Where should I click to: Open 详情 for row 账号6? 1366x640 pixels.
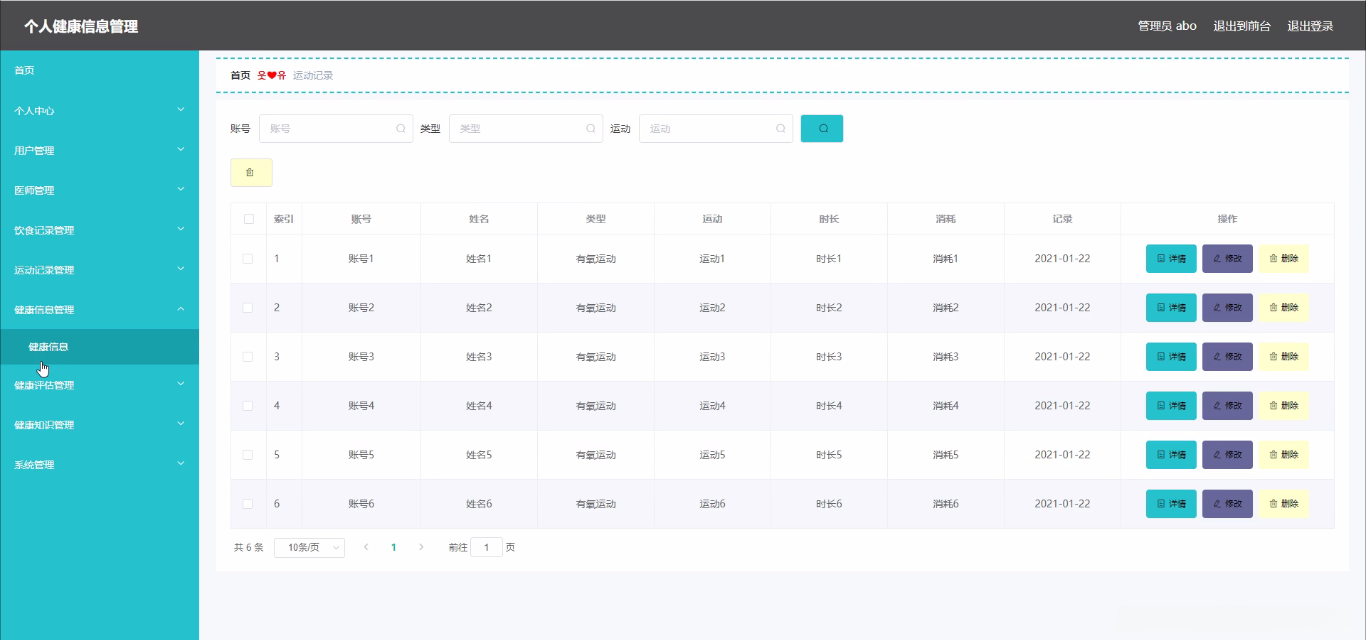pyautogui.click(x=1171, y=503)
